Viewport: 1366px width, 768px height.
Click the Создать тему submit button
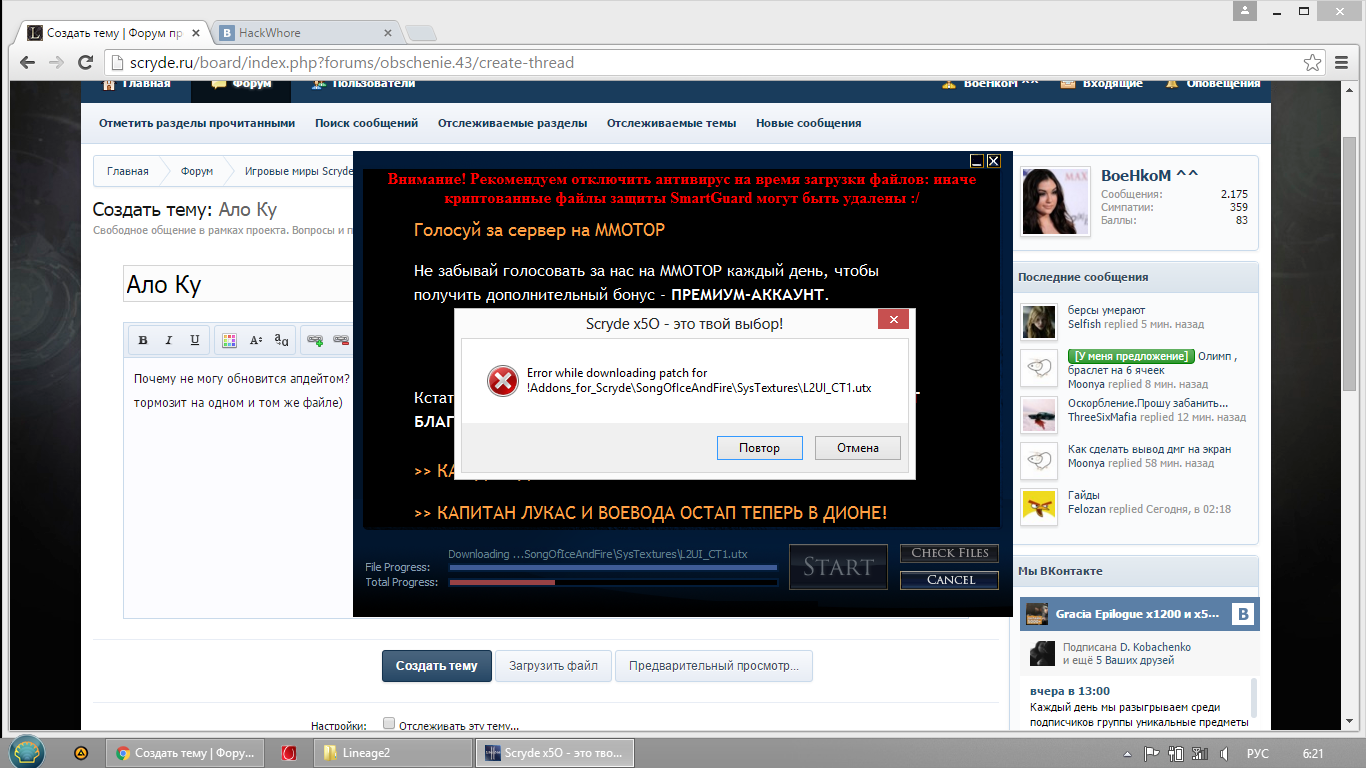[436, 666]
